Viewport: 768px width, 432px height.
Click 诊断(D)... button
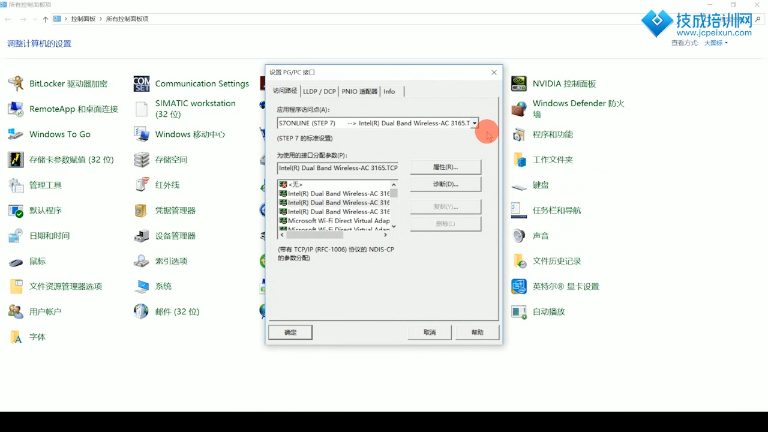point(445,184)
